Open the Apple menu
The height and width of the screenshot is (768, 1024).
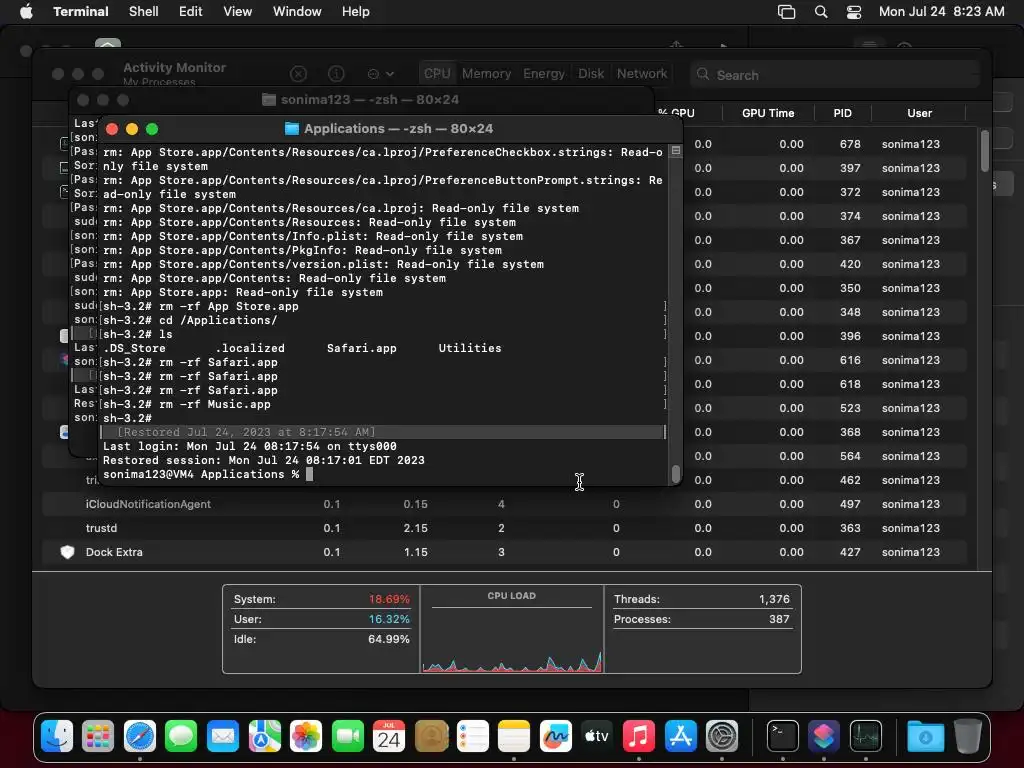26,12
